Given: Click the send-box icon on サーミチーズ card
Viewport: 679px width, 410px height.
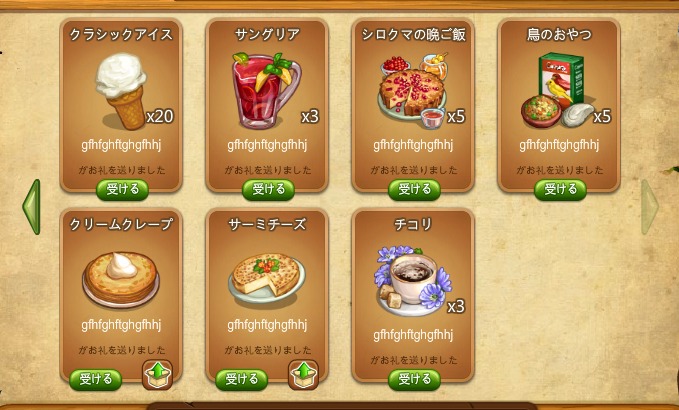Looking at the screenshot, I should point(303,375).
